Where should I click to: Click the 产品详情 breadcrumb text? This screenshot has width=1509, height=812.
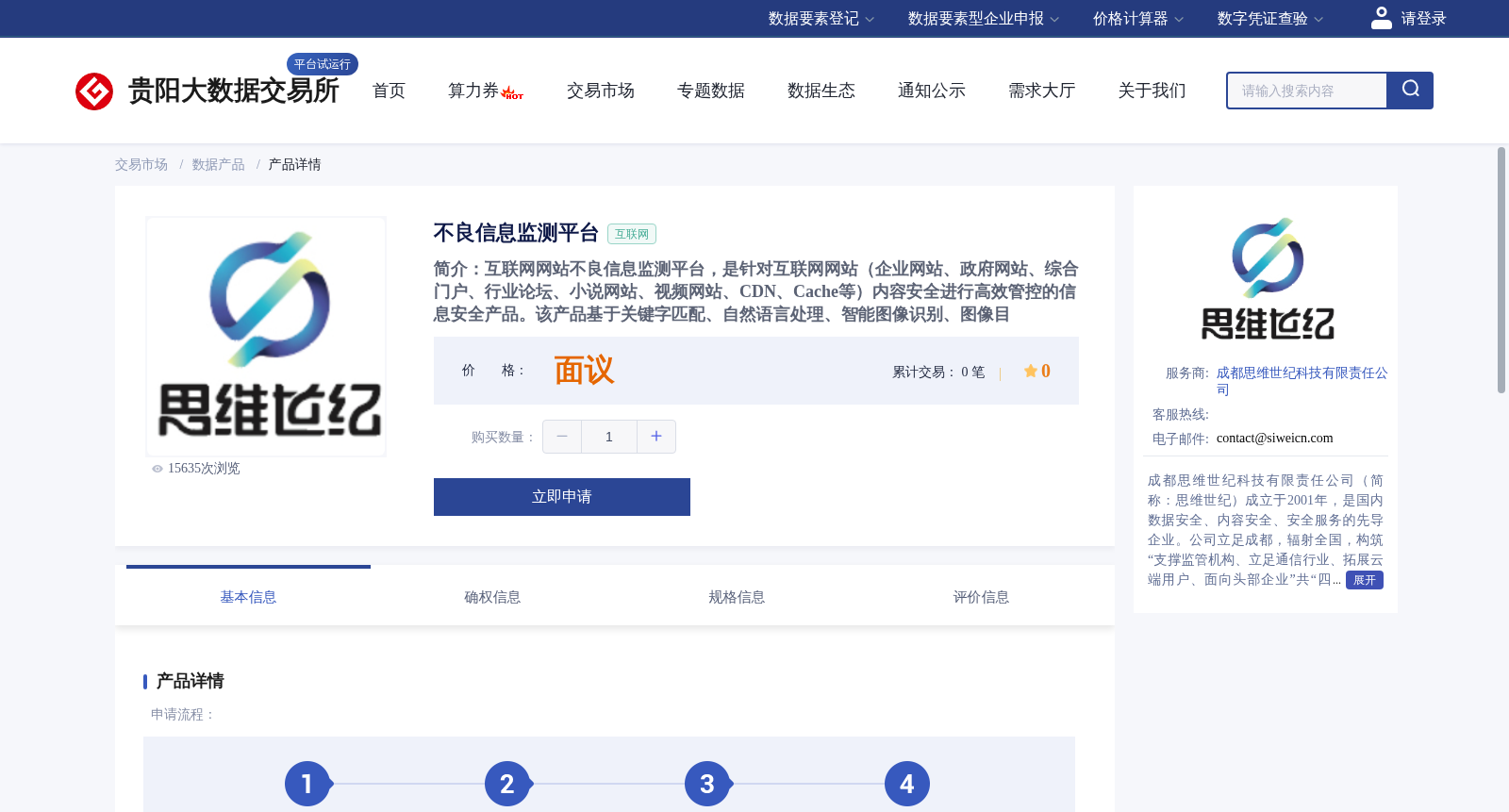[294, 165]
